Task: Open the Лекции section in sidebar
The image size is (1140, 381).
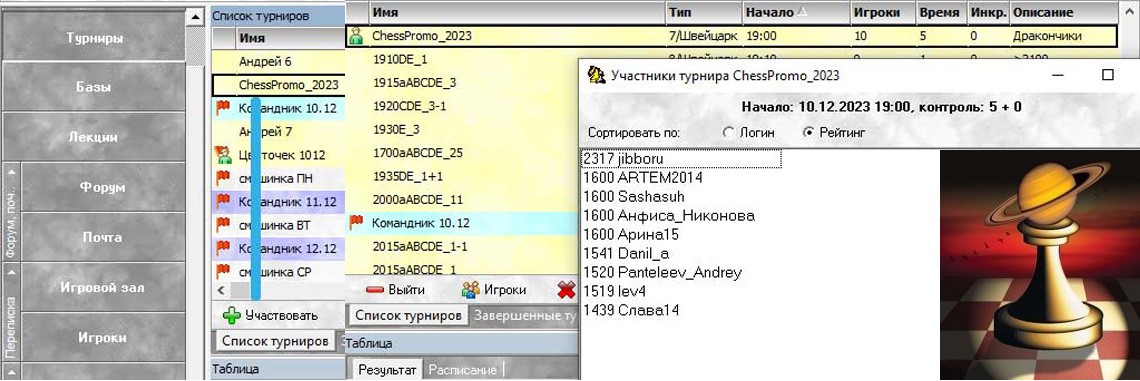Action: 94,137
